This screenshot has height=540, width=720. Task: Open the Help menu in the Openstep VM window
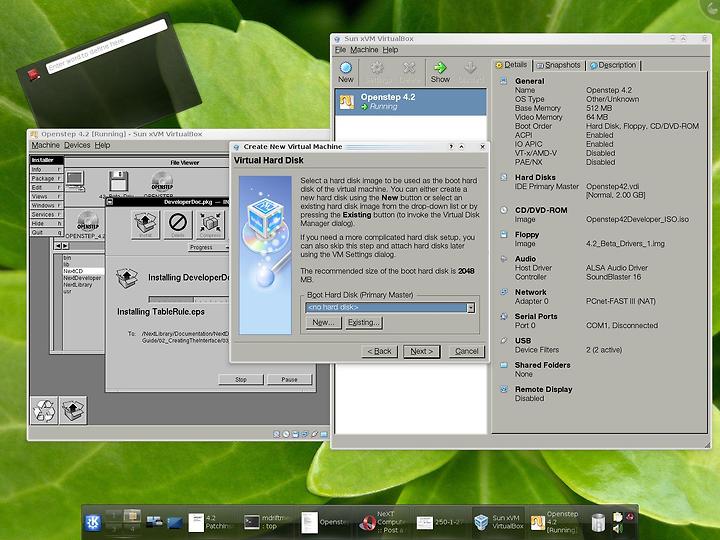click(x=102, y=145)
